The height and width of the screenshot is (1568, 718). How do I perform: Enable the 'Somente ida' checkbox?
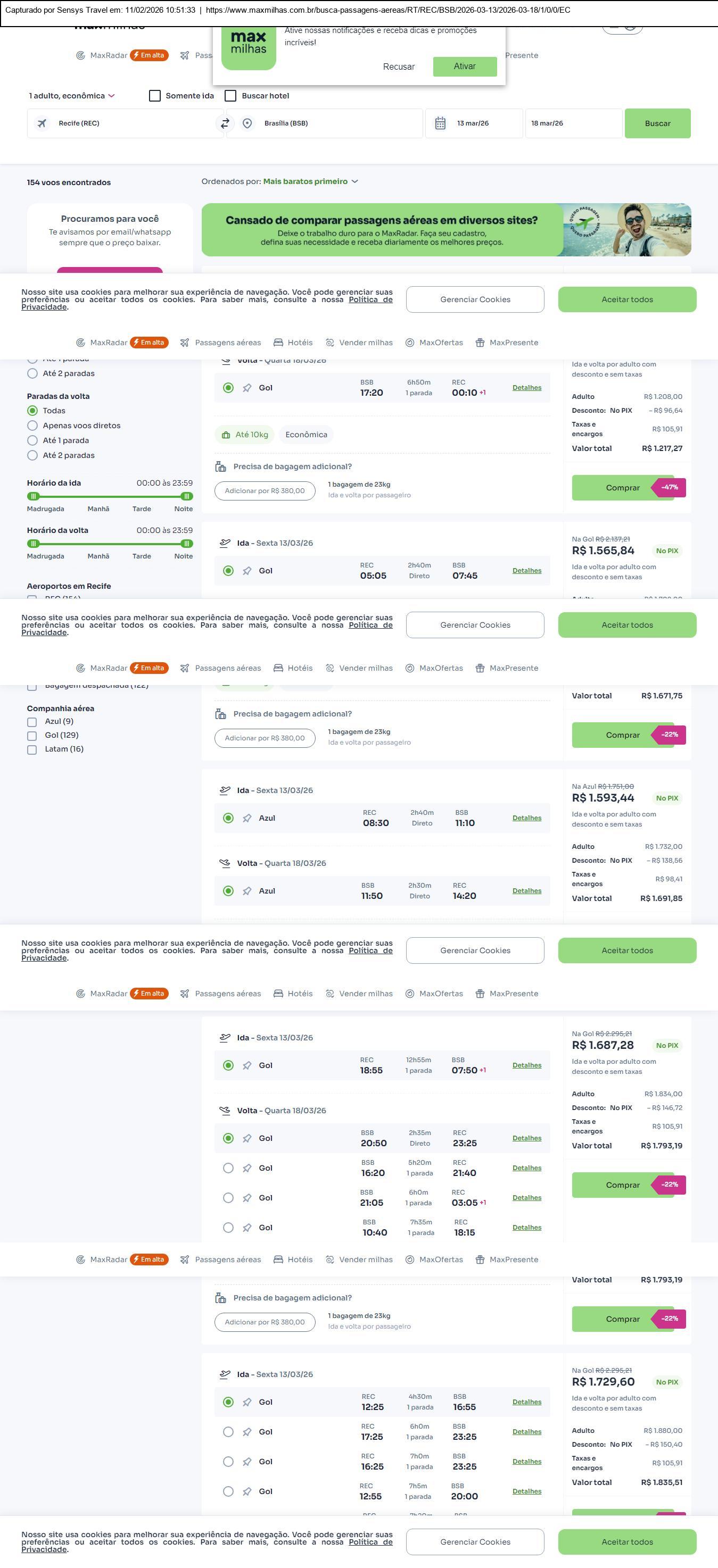pos(155,96)
